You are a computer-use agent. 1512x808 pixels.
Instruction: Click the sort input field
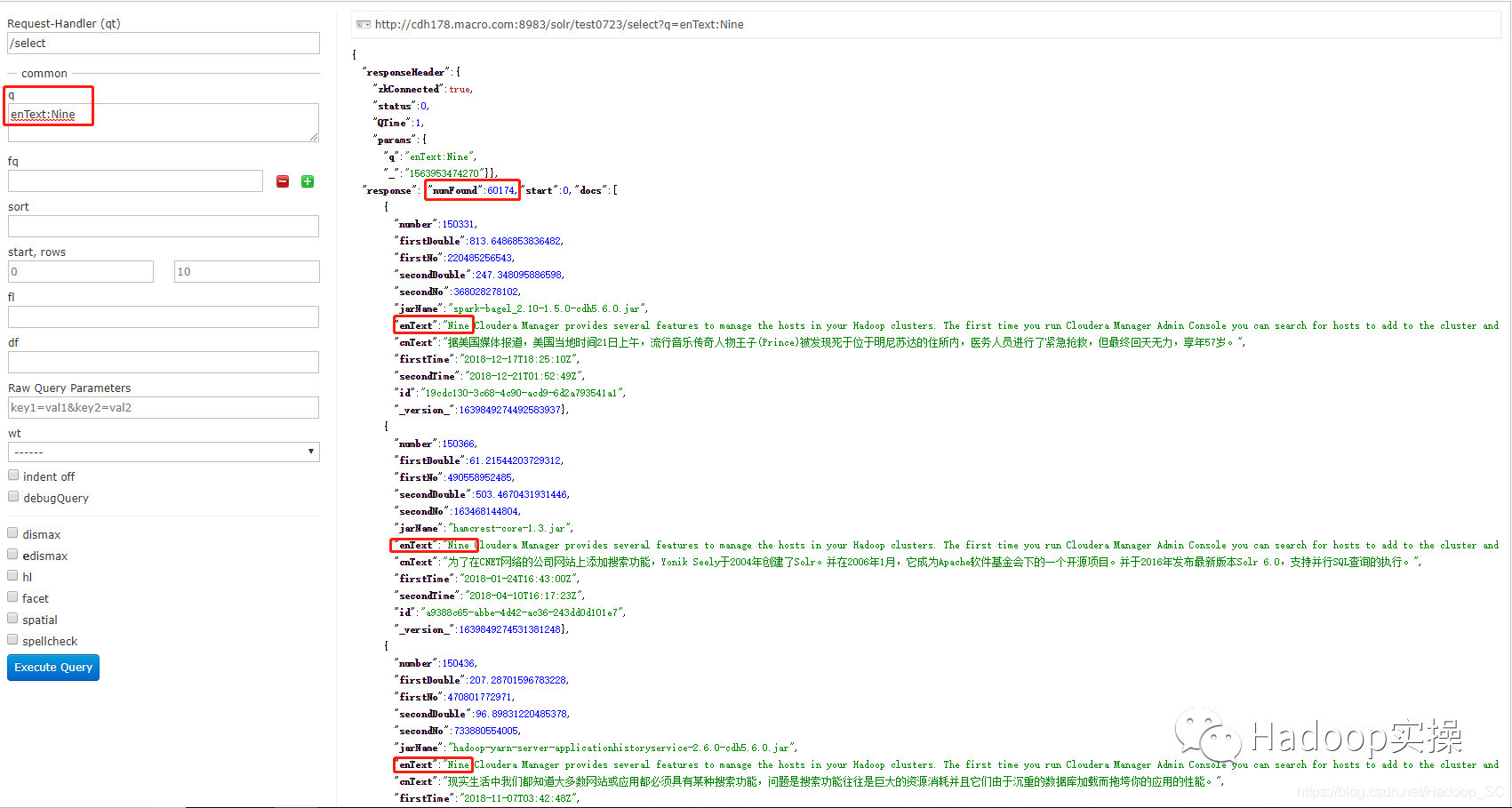pos(164,226)
